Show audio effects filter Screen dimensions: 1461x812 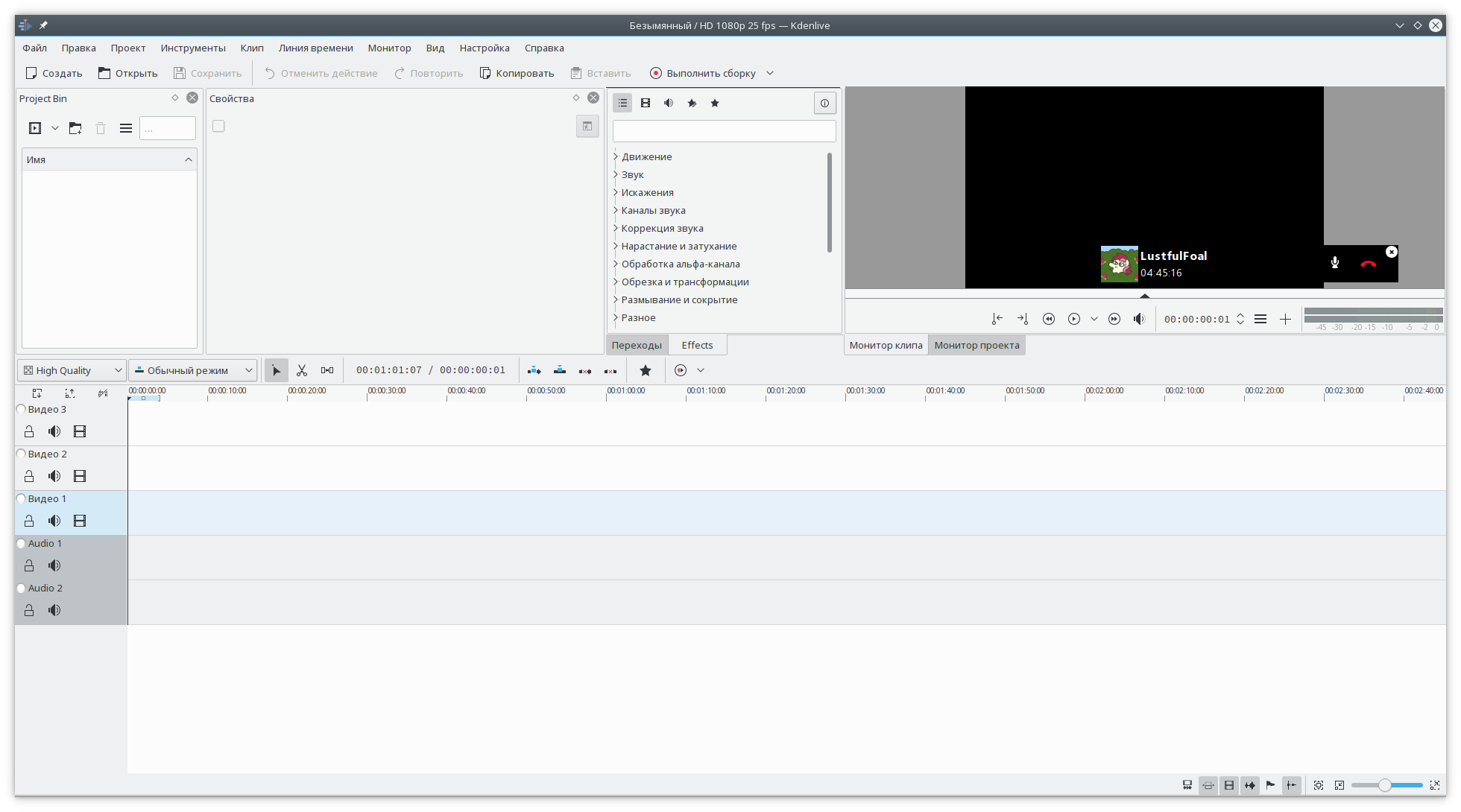(x=669, y=103)
